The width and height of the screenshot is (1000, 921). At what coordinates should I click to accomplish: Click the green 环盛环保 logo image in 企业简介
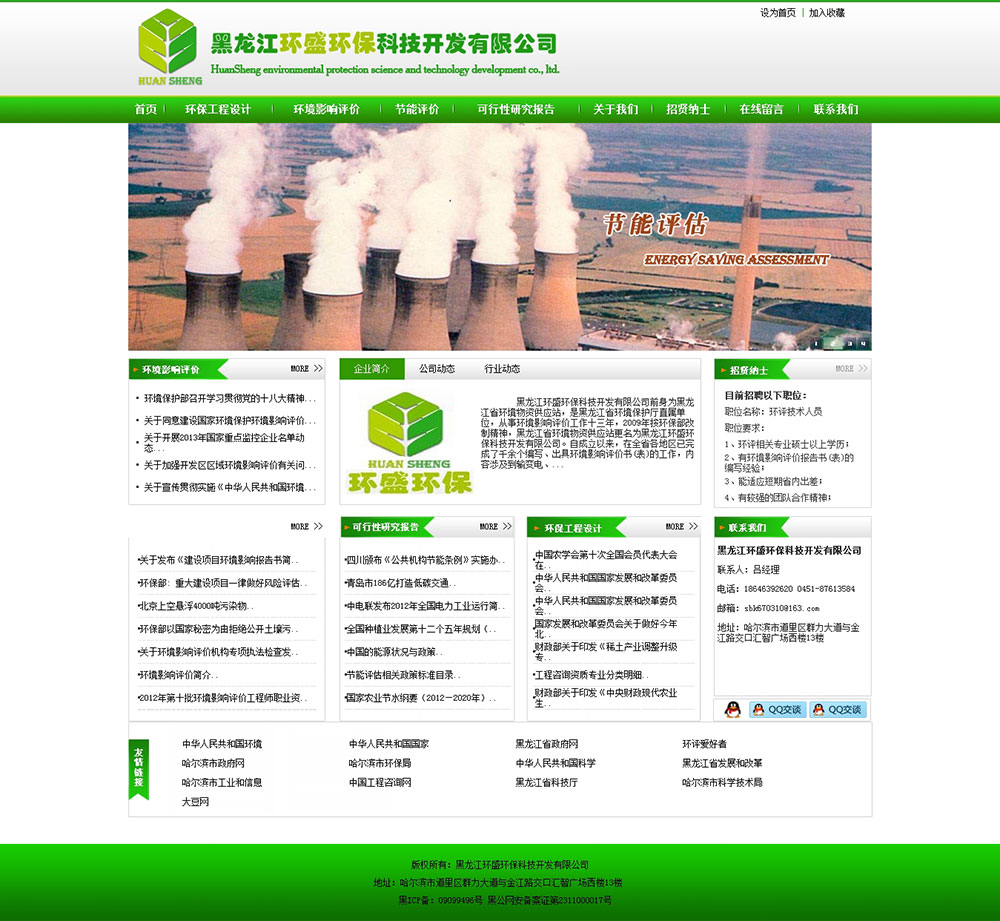[410, 444]
